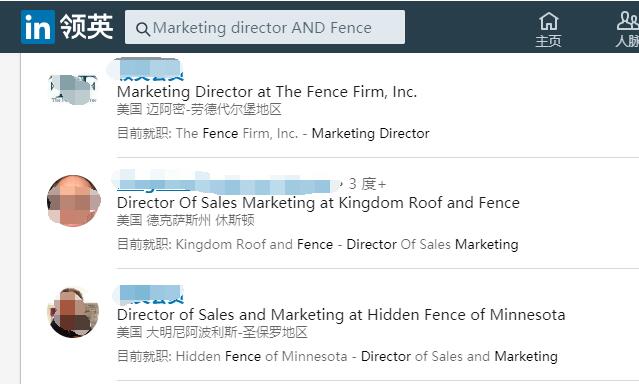Click the LinkedIn logo icon
Viewport: 639px width, 384px height.
tap(37, 27)
